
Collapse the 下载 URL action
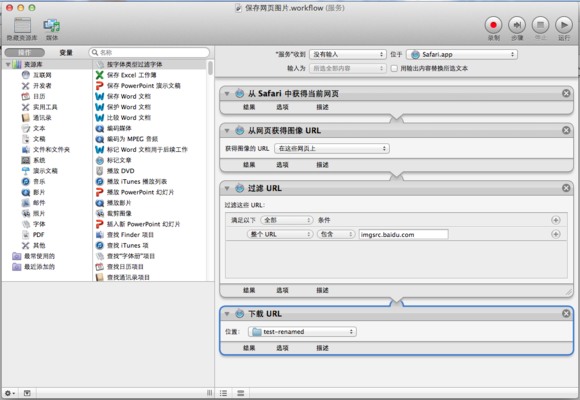click(227, 314)
